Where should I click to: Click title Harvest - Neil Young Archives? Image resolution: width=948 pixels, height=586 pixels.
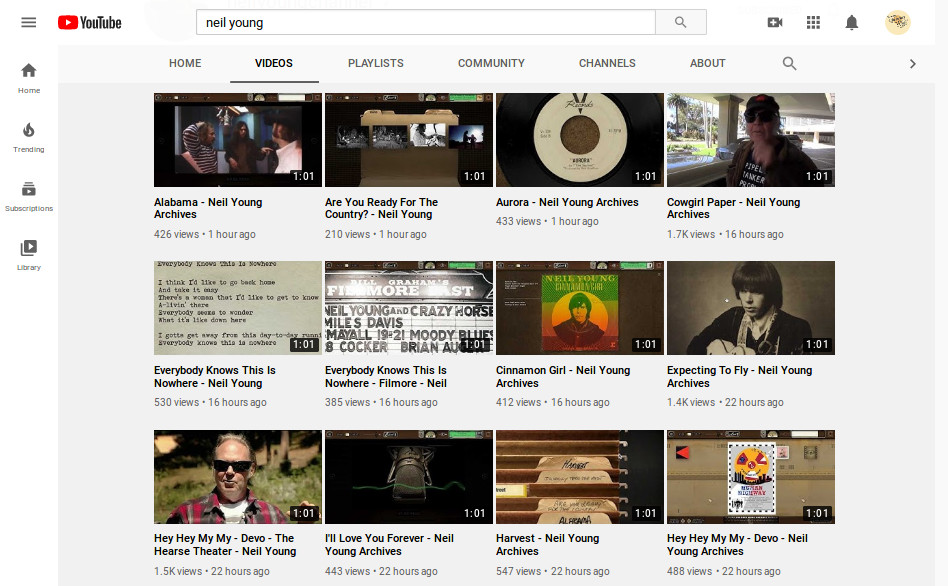point(548,545)
